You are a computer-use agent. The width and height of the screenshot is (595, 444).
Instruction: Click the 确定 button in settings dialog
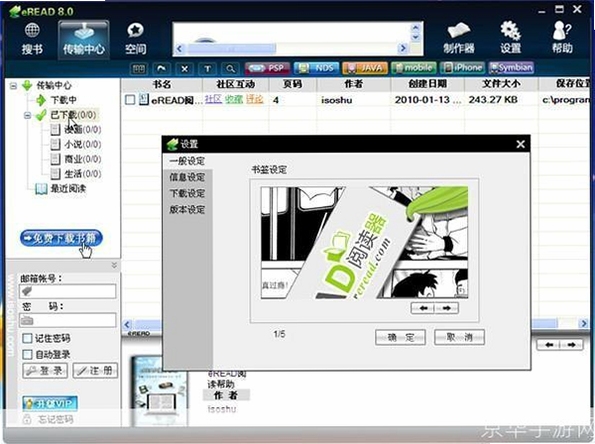click(x=400, y=337)
